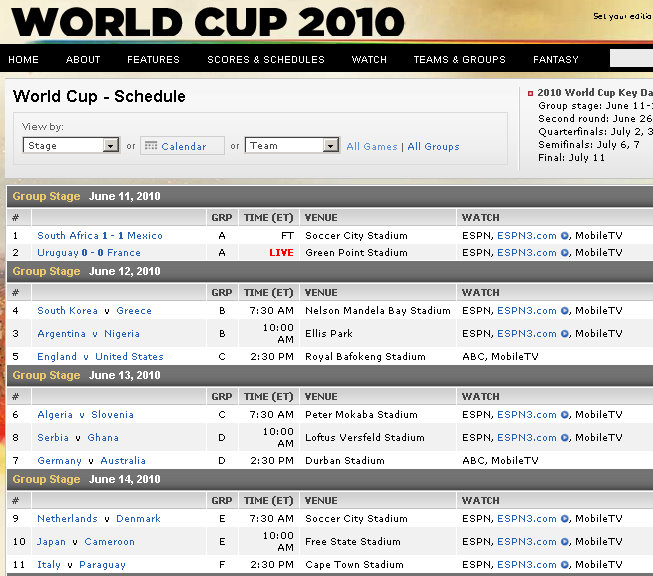Open South Korea team link
The image size is (653, 576).
[67, 311]
